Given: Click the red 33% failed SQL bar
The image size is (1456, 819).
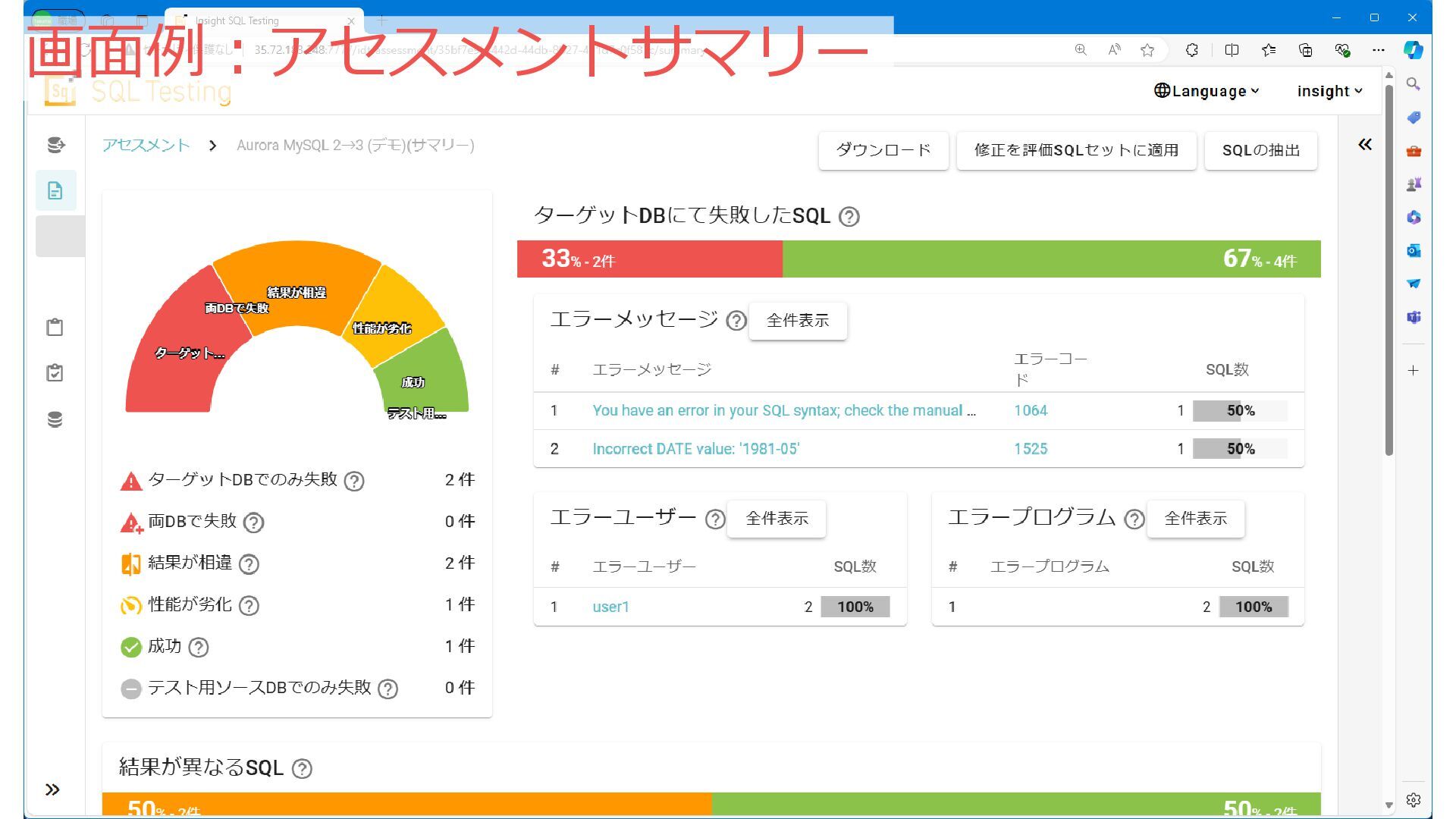Looking at the screenshot, I should (649, 259).
